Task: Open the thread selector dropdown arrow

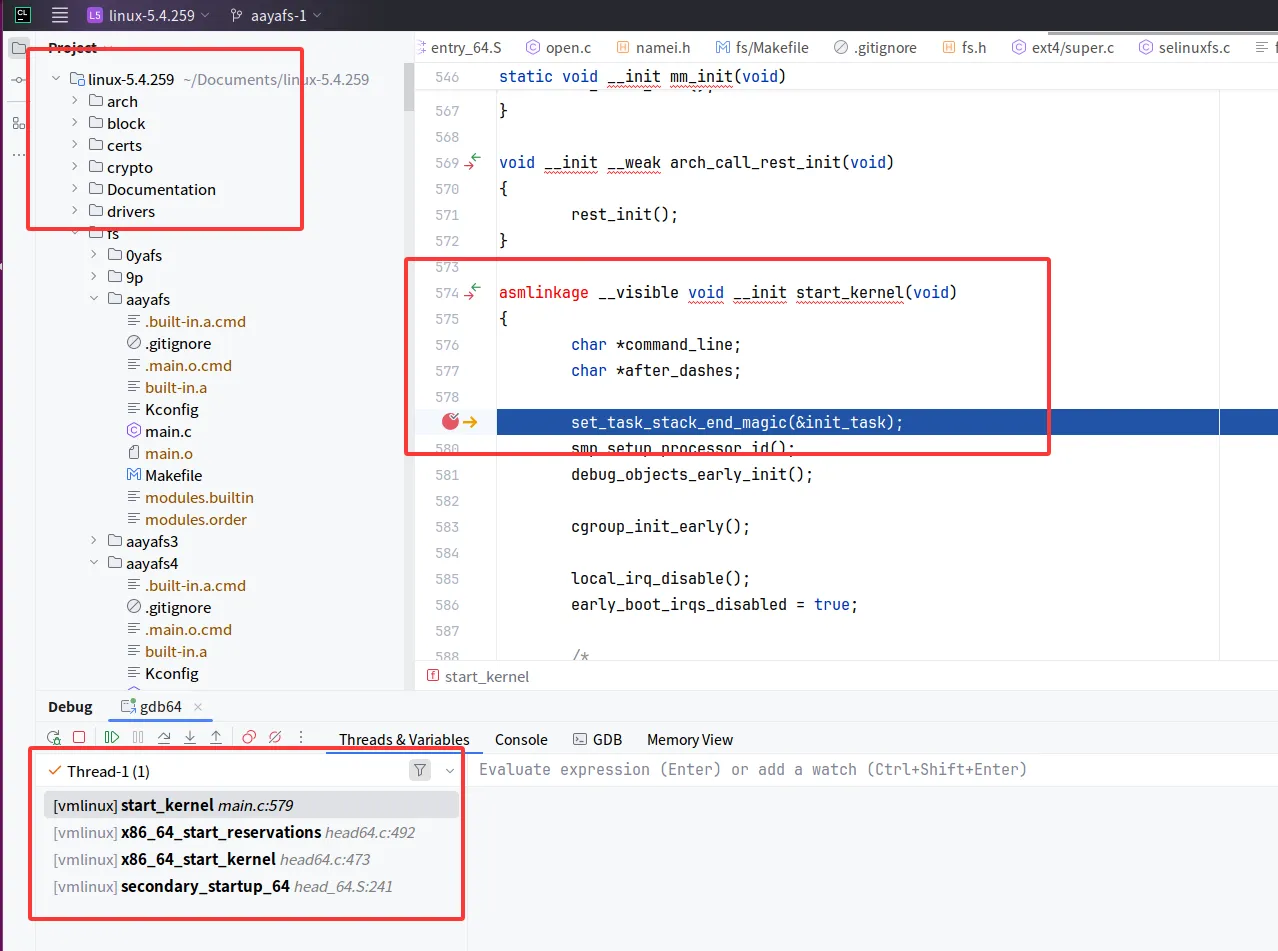Action: 450,771
